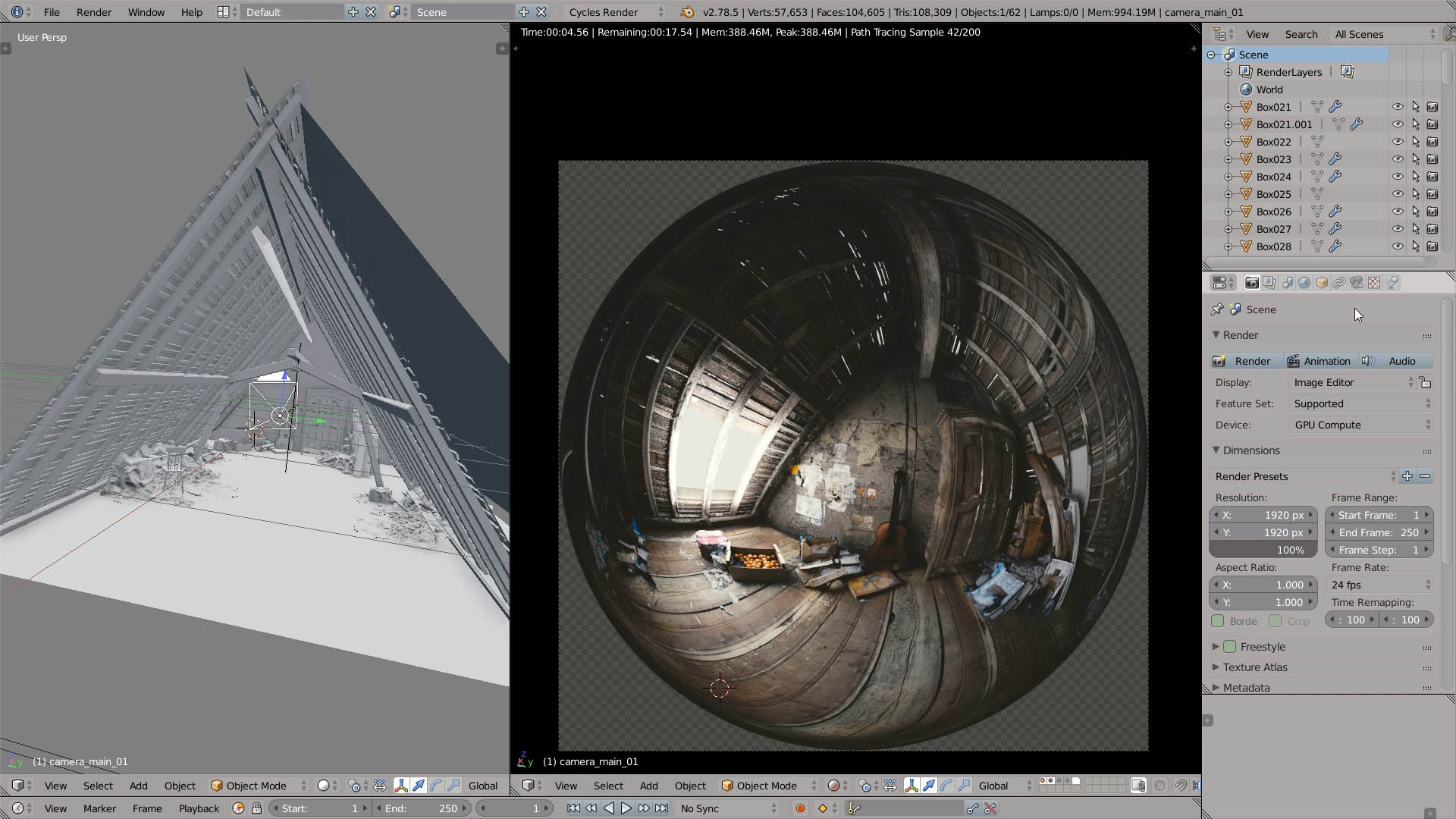Open the Constraints properties tab
The width and height of the screenshot is (1456, 819).
(1339, 283)
